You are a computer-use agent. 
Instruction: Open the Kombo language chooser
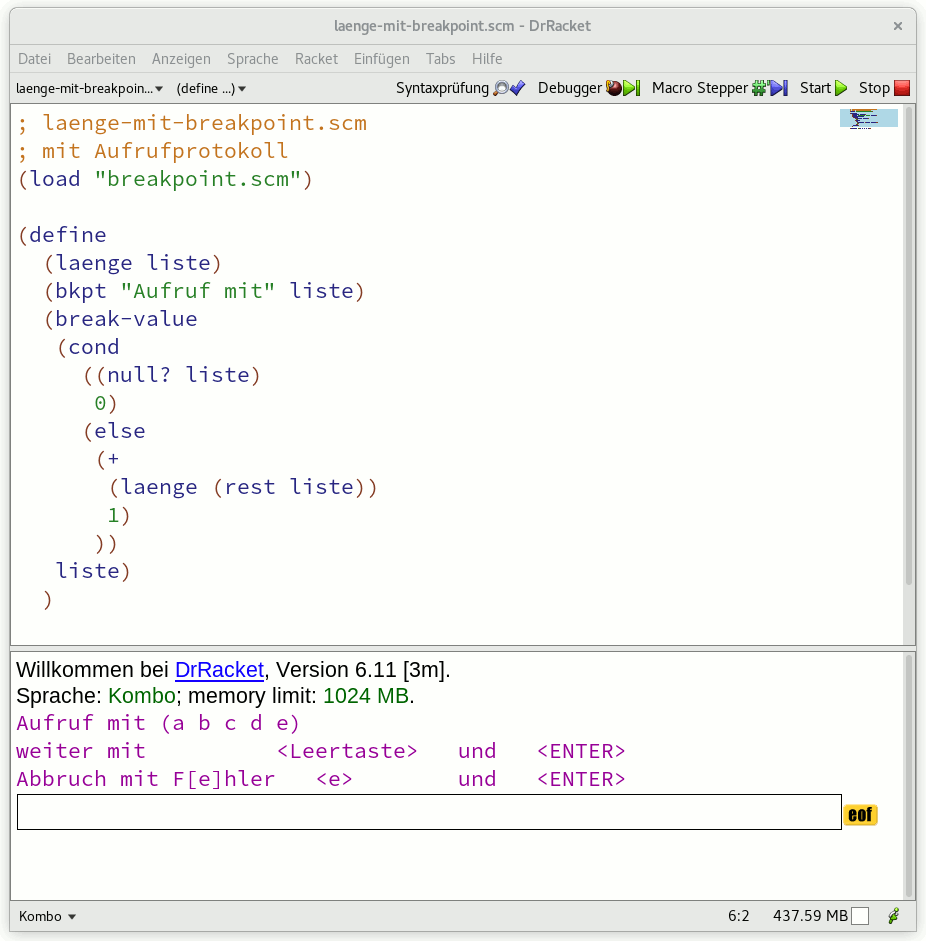pos(47,916)
